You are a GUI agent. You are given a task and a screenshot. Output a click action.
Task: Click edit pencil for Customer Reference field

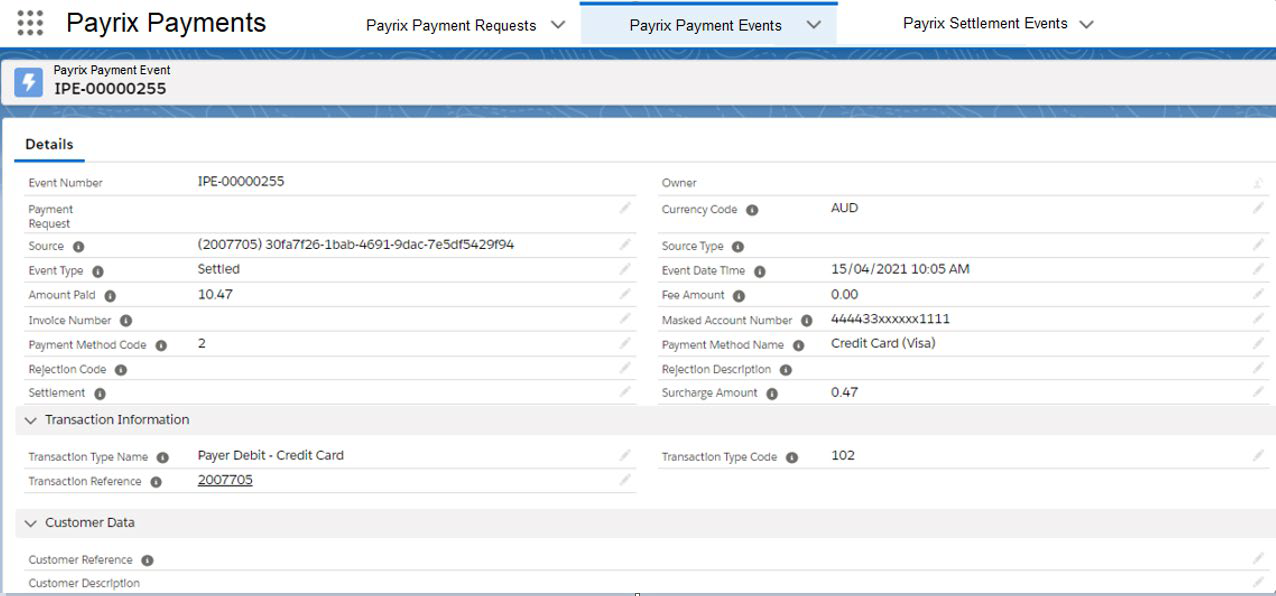pos(1258,559)
